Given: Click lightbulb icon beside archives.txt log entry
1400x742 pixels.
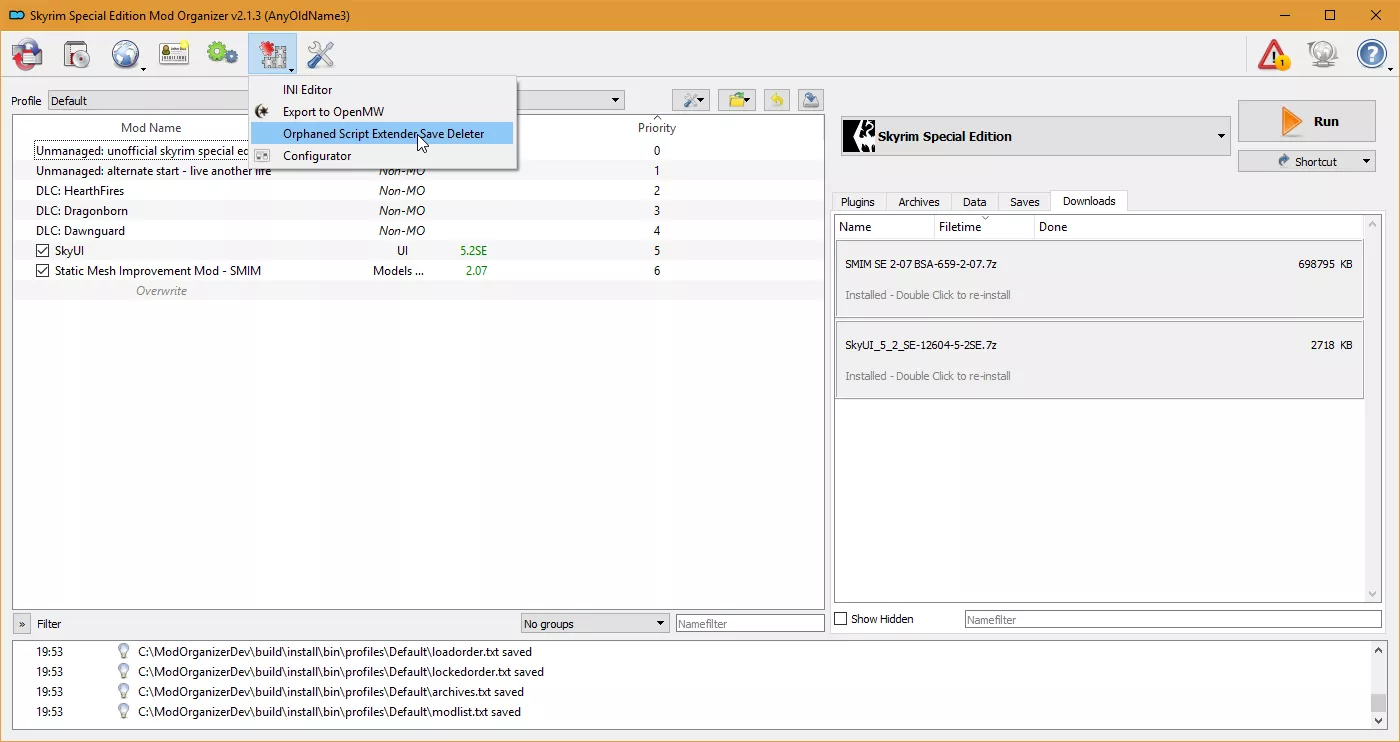Looking at the screenshot, I should pos(124,692).
